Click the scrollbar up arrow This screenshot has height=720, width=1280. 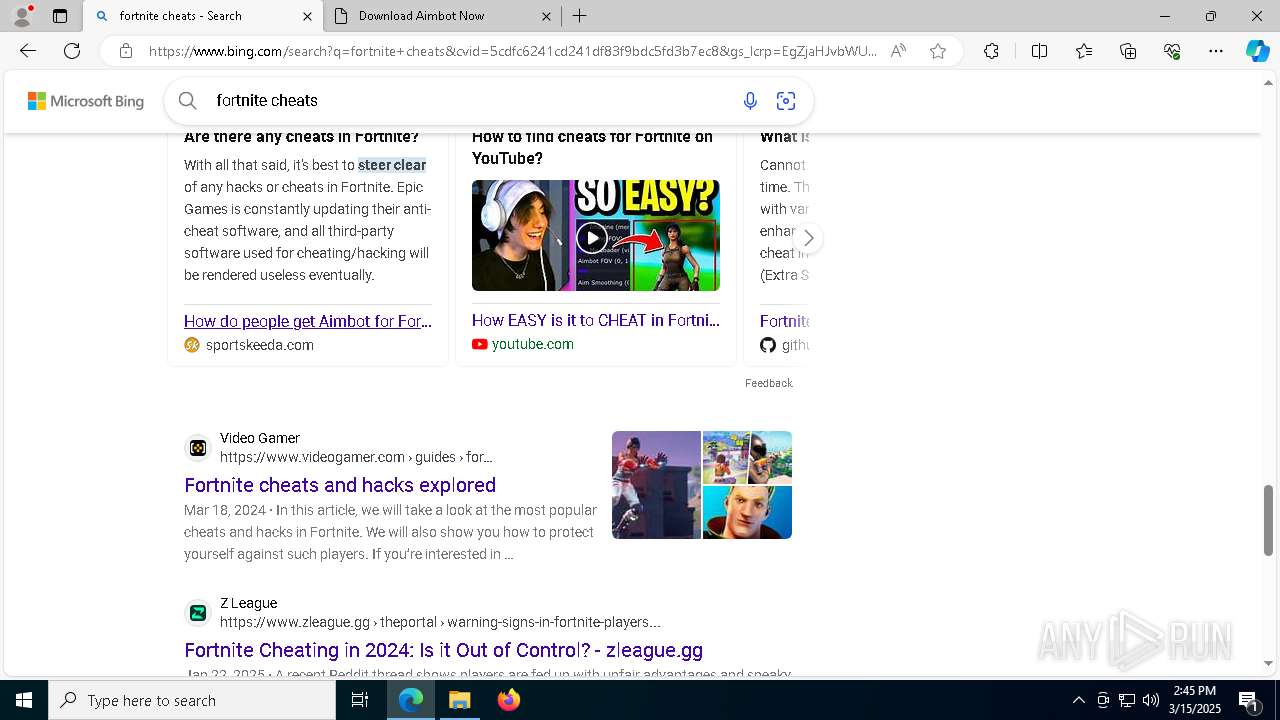click(x=1268, y=82)
